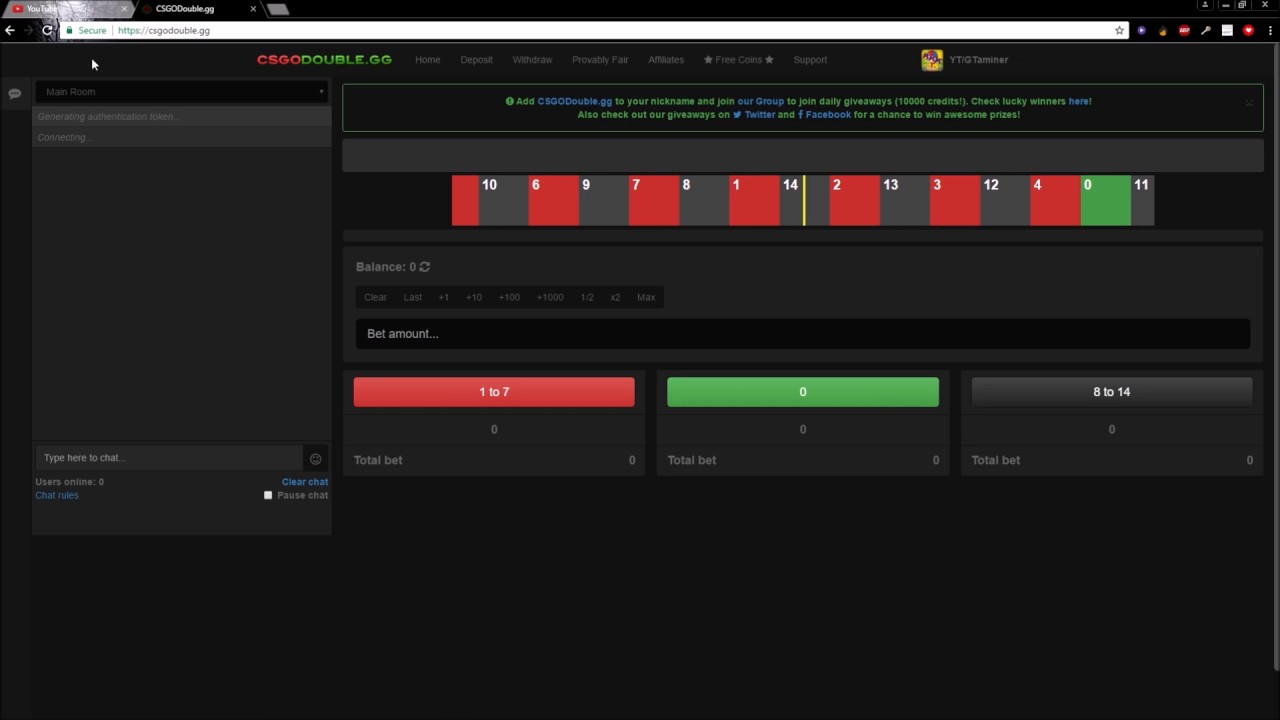Bet on black 8 to 14
This screenshot has width=1280, height=720.
[x=1112, y=392]
